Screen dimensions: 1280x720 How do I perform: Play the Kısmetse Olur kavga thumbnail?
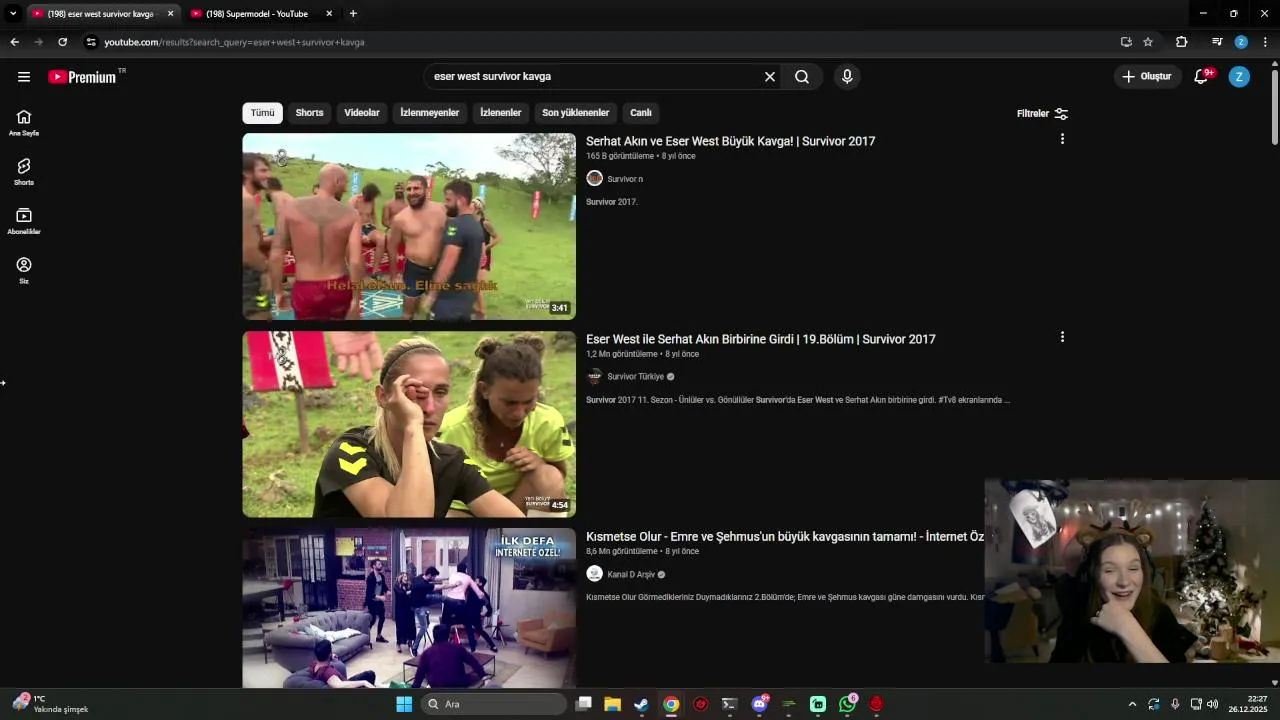click(409, 608)
